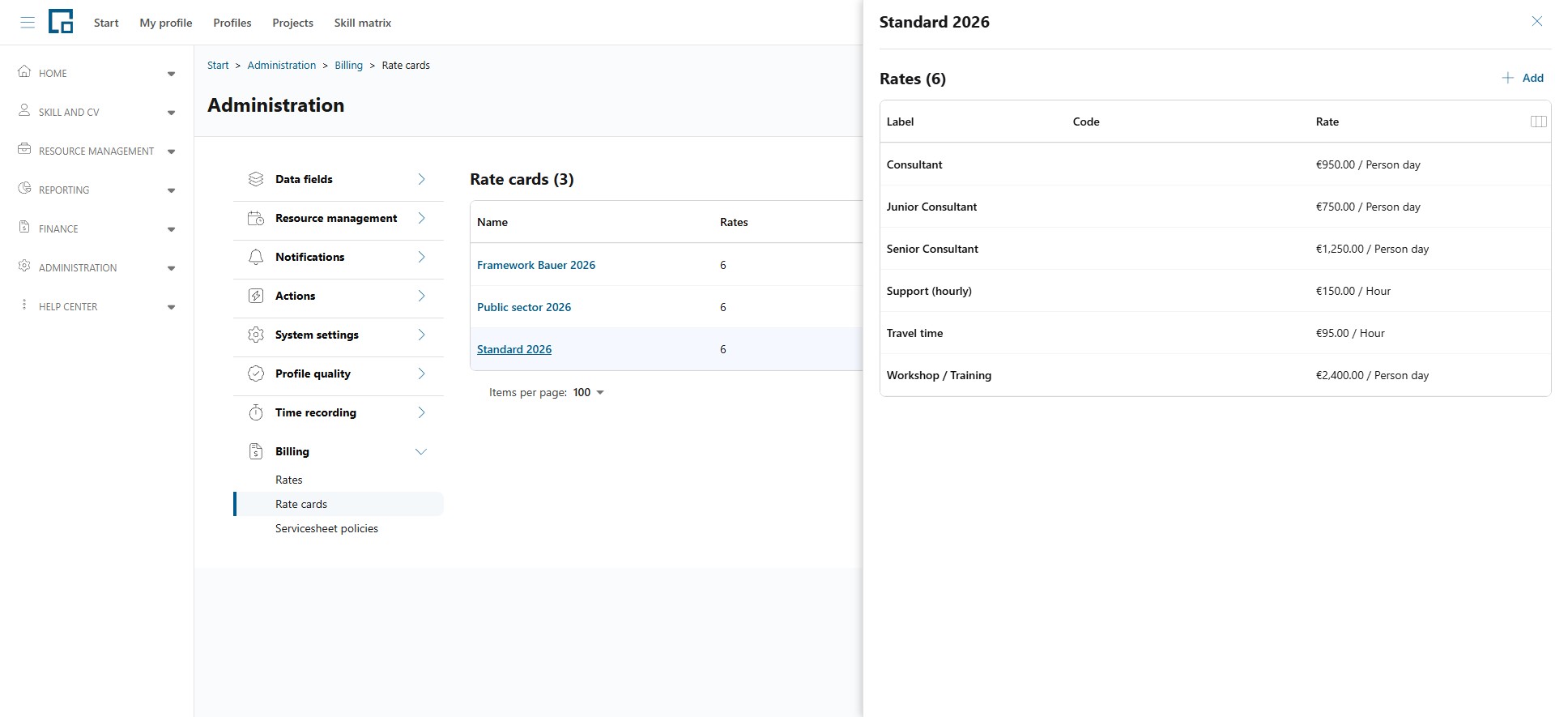The image size is (1568, 717).
Task: Close the Standard 2026 panel
Action: coord(1536,21)
